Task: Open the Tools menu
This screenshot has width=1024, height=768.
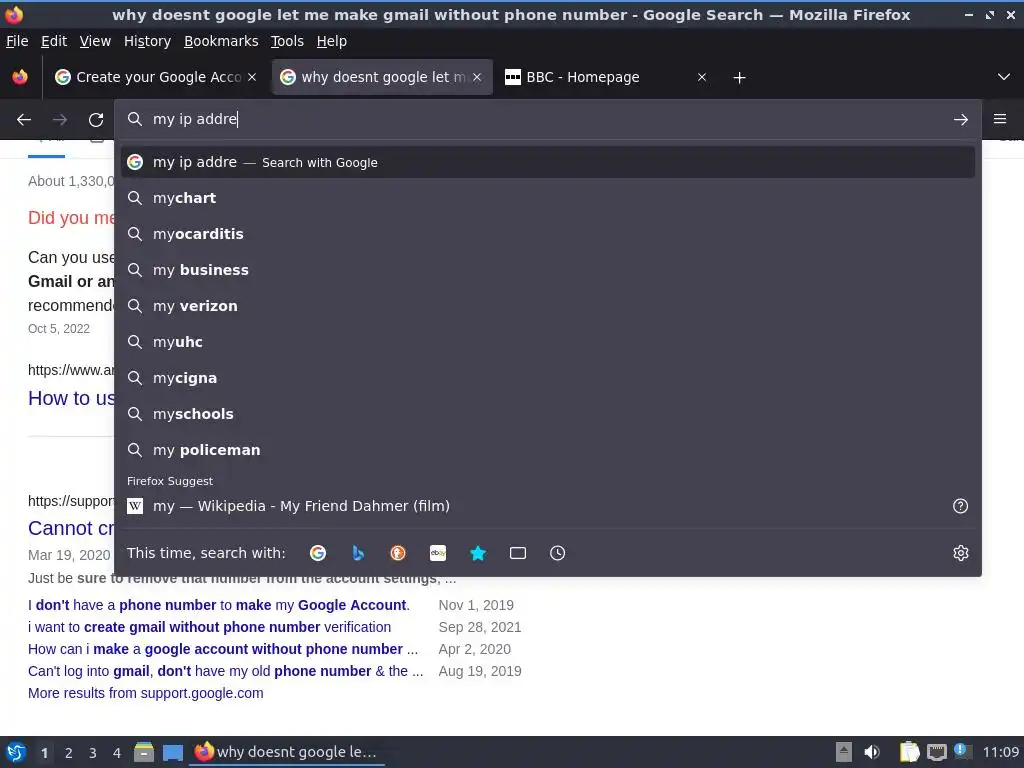Action: coord(287,41)
